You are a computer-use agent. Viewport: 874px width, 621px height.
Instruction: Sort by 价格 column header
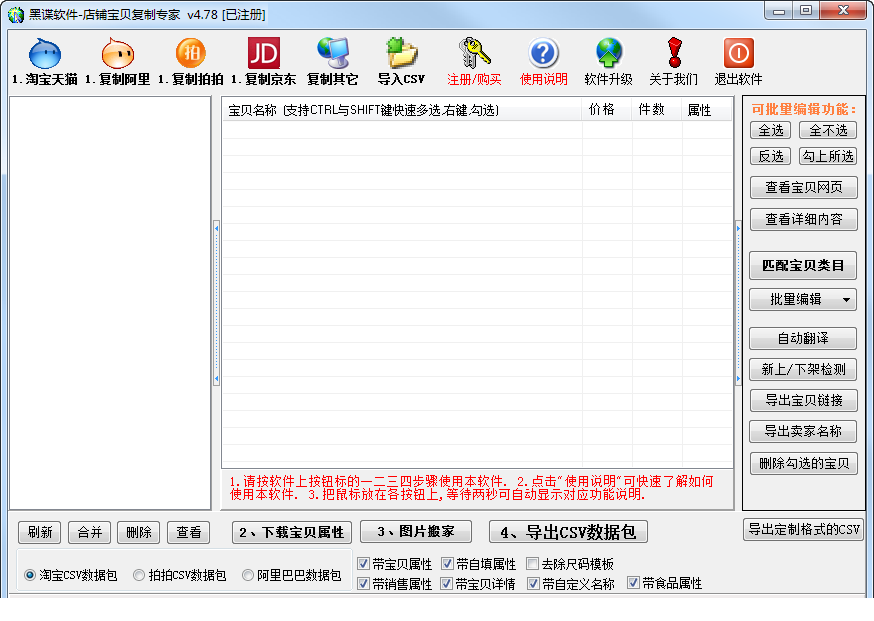[606, 110]
